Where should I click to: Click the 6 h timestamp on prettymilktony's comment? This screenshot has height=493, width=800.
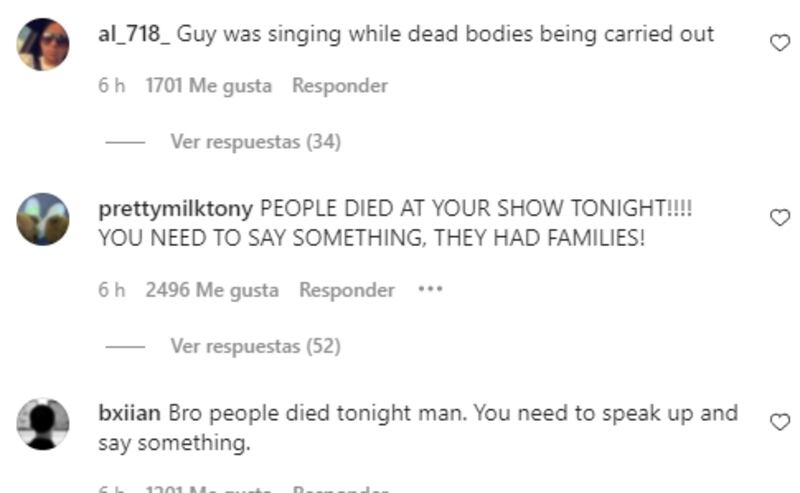click(x=111, y=290)
